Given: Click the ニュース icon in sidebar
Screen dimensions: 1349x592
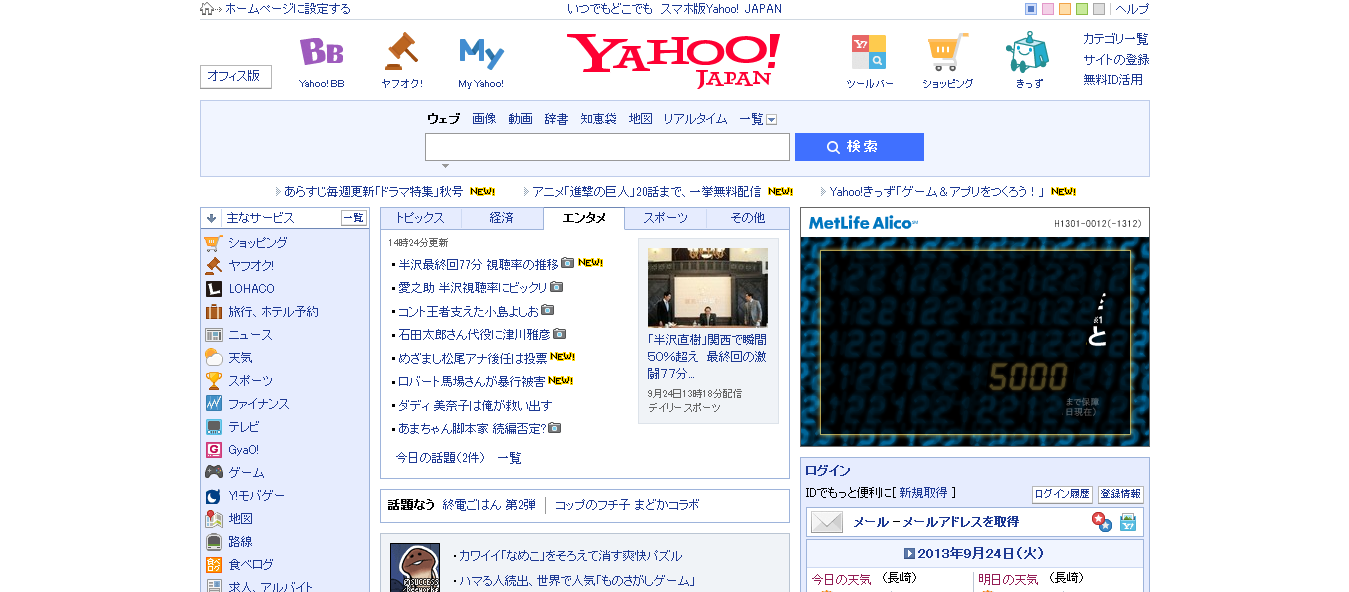Looking at the screenshot, I should click(x=213, y=335).
